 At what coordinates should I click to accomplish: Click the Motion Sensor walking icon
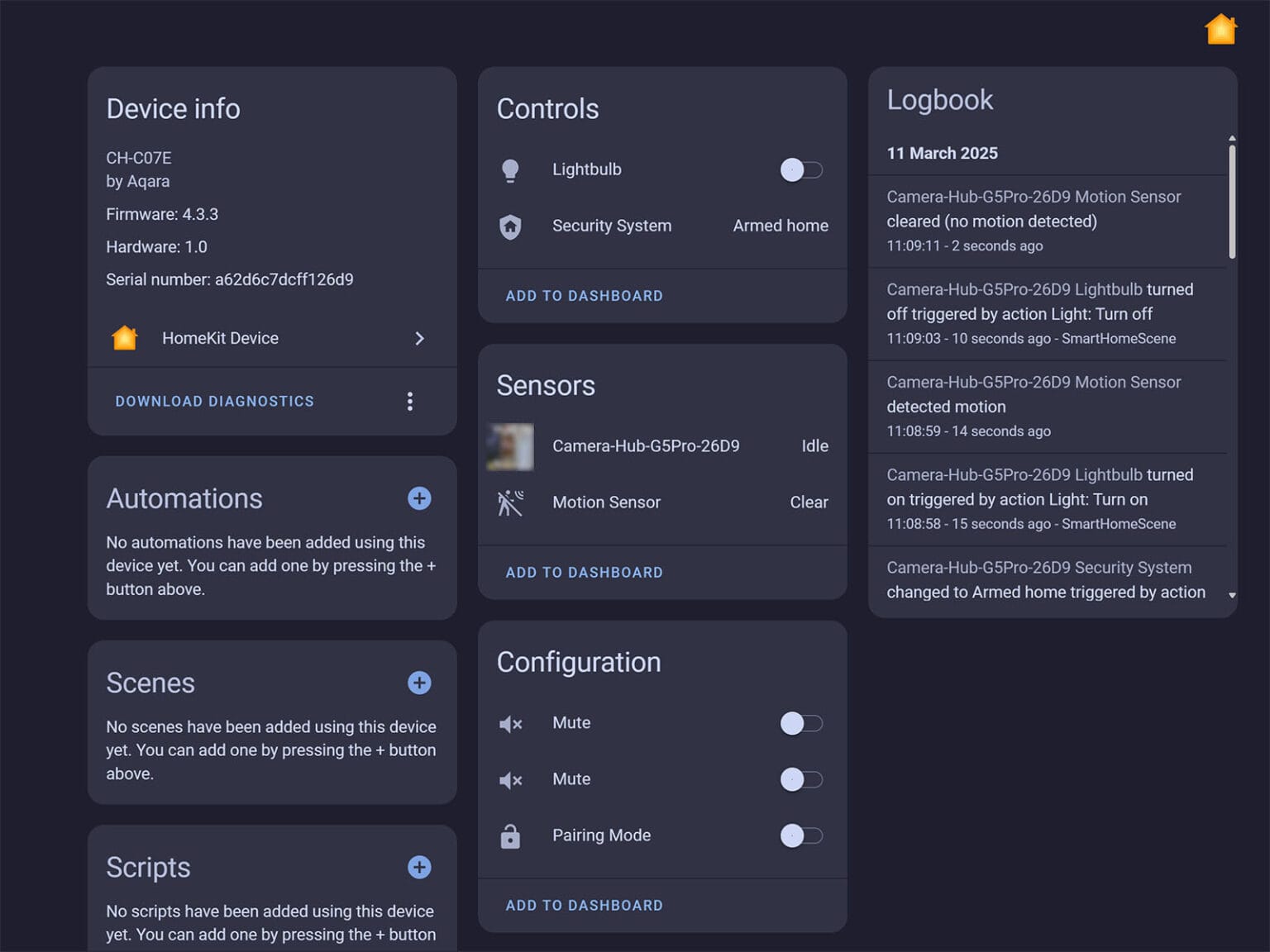point(510,502)
